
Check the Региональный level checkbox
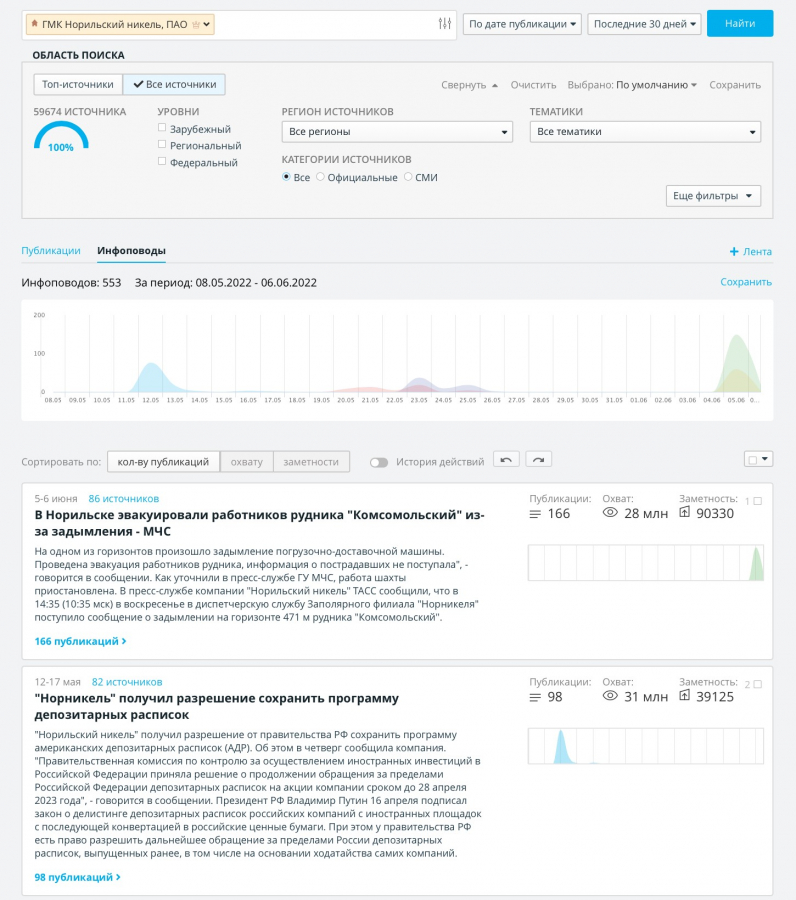coord(162,144)
